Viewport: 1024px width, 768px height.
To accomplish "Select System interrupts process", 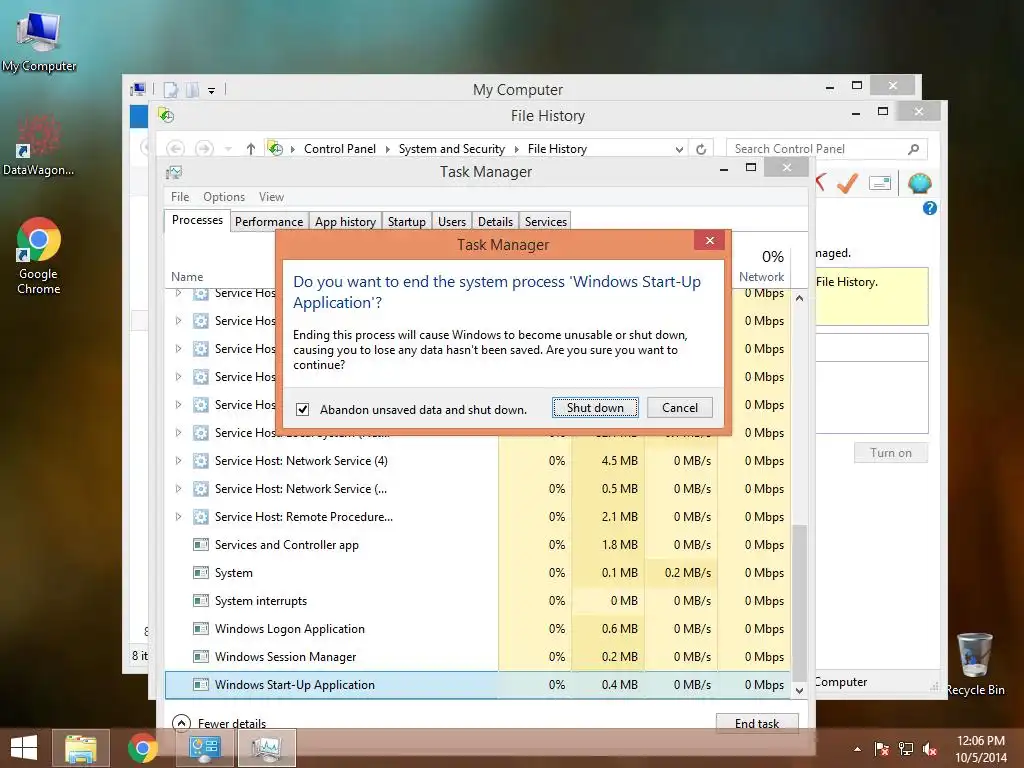I will (x=477, y=601).
